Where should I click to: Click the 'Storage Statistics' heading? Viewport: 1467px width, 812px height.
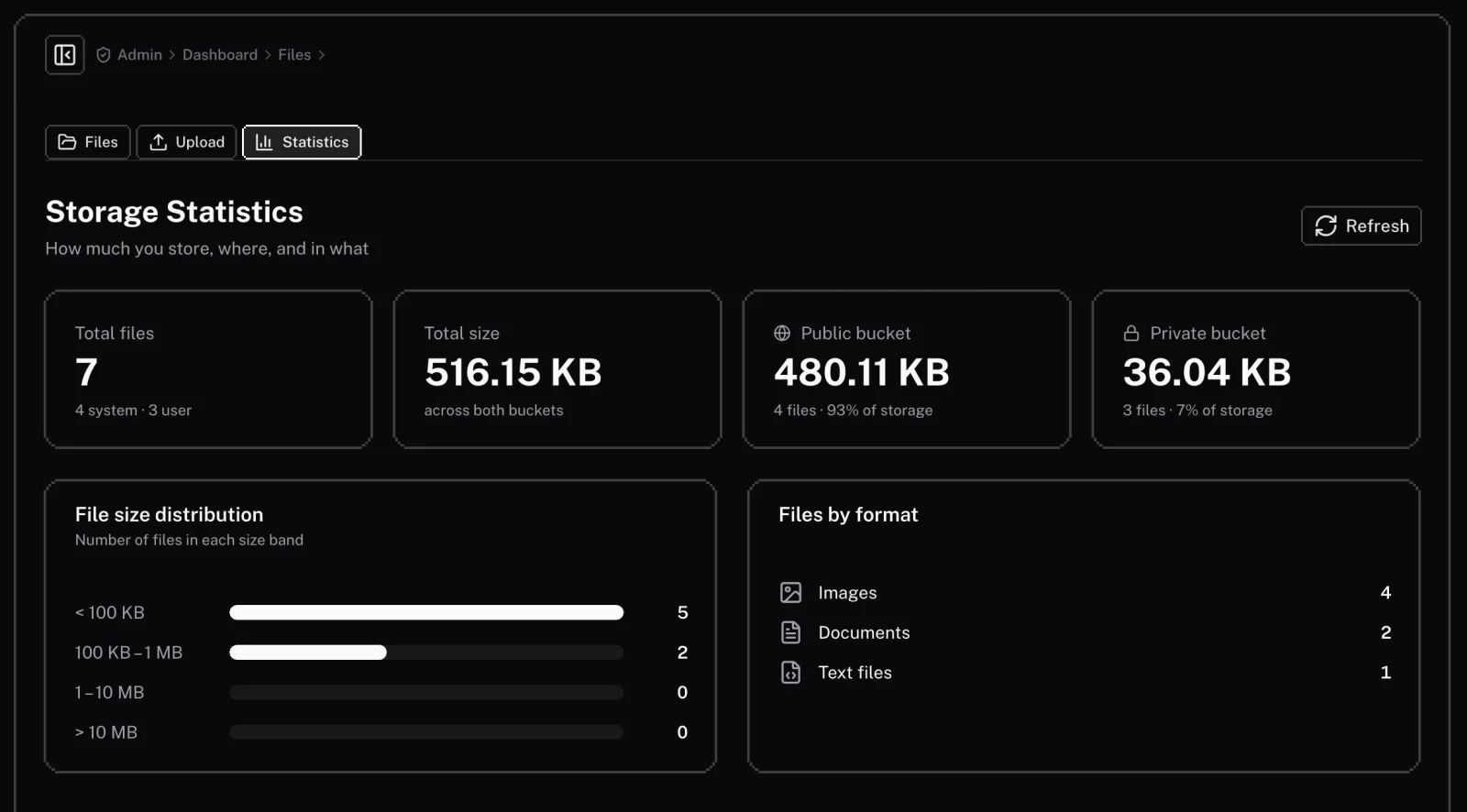pos(174,212)
